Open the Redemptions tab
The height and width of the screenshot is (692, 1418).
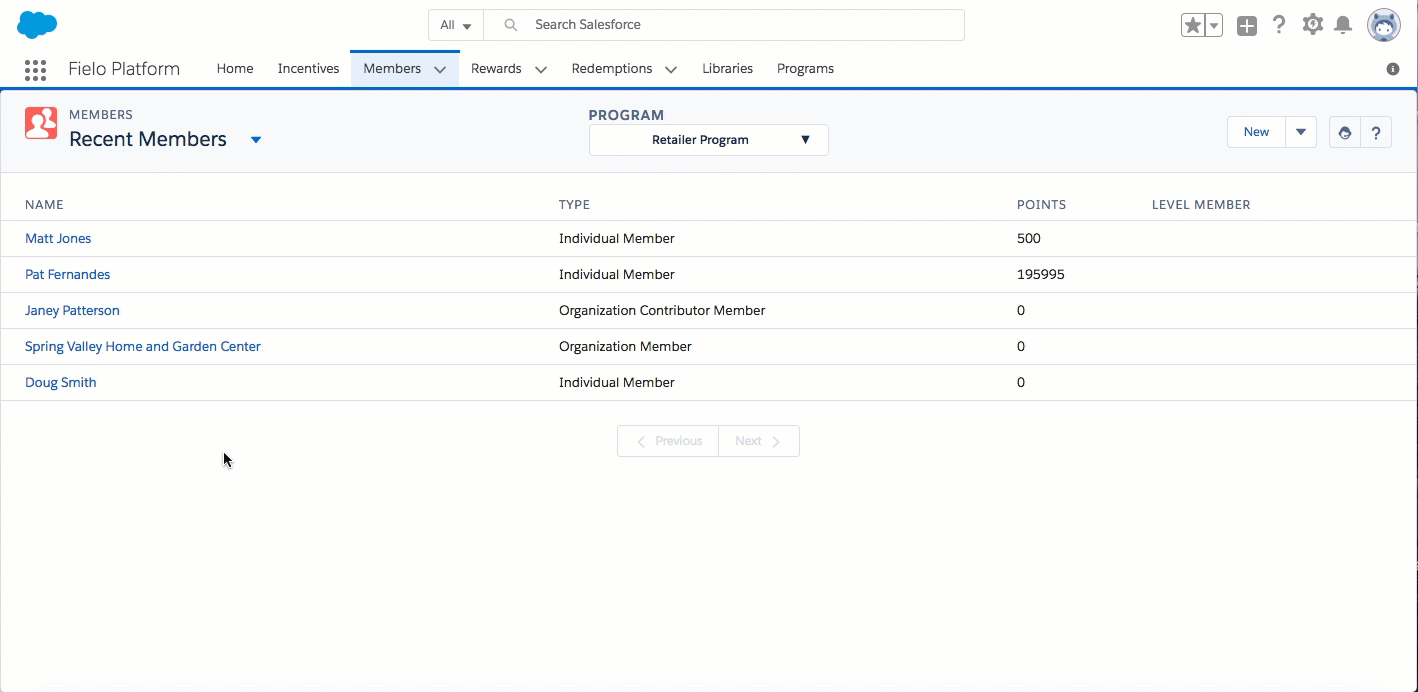[612, 69]
